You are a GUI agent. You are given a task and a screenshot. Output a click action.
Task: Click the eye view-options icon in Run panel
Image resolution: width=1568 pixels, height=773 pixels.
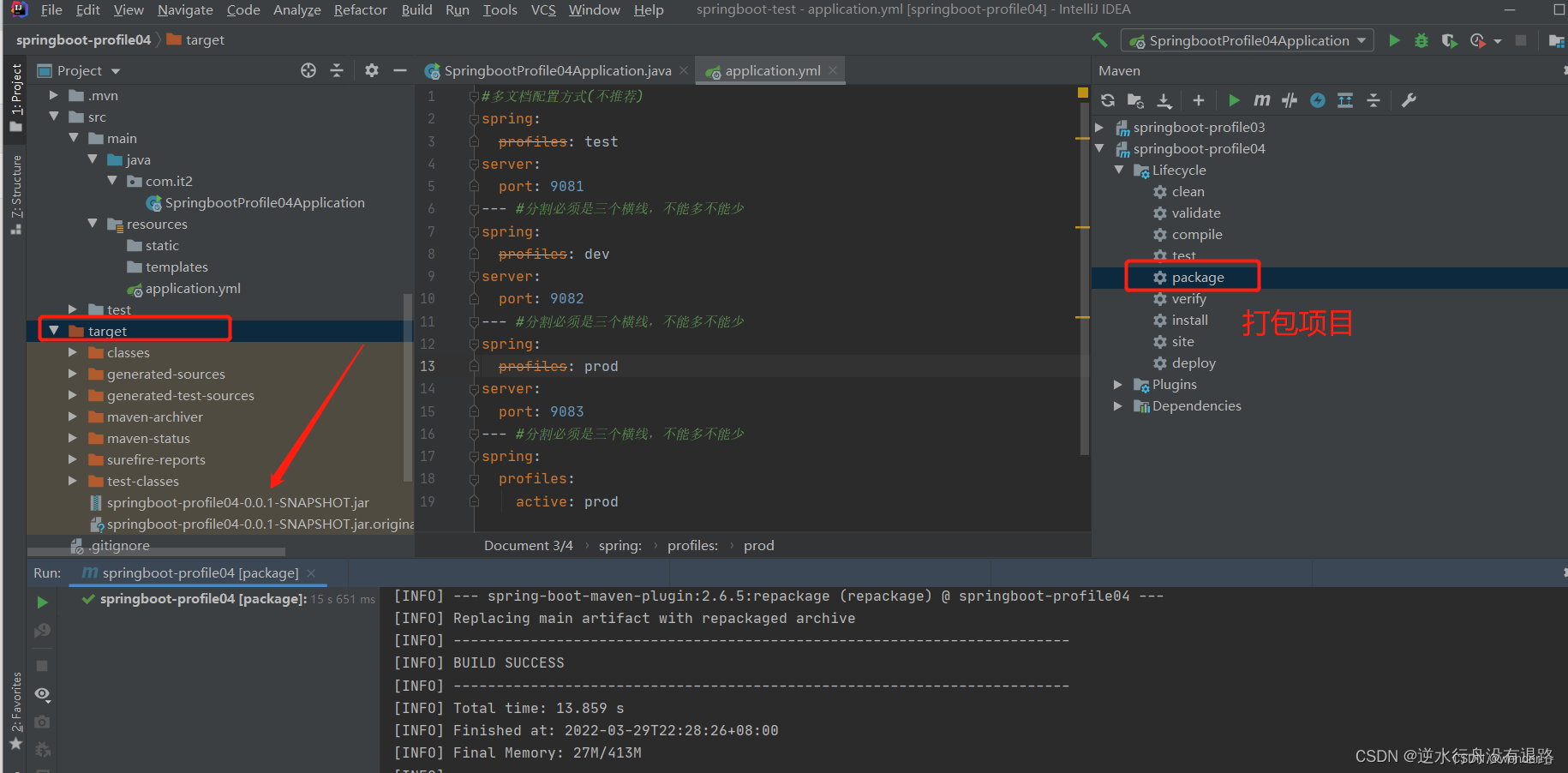(x=42, y=693)
